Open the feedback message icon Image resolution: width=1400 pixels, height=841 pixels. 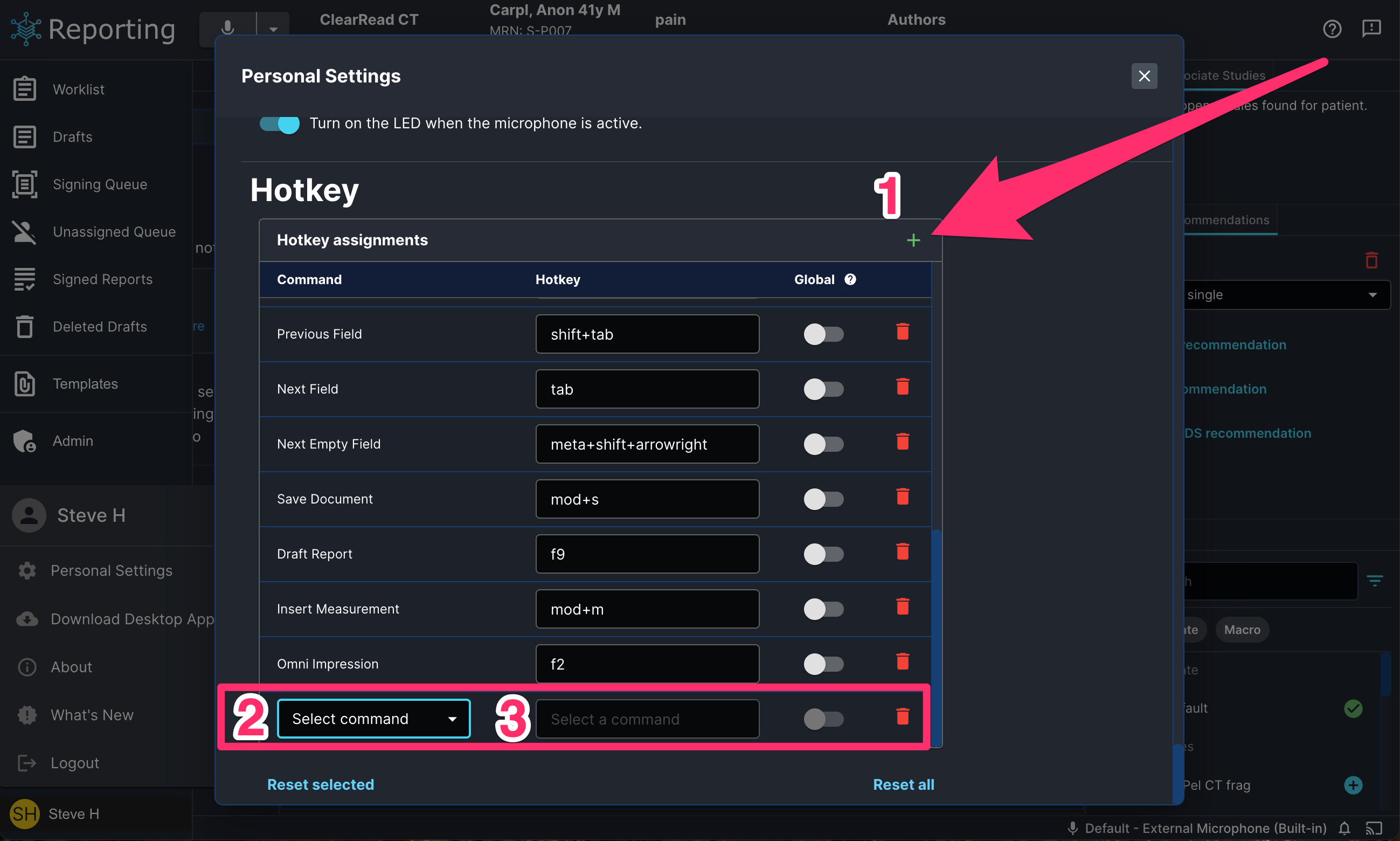coord(1371,29)
